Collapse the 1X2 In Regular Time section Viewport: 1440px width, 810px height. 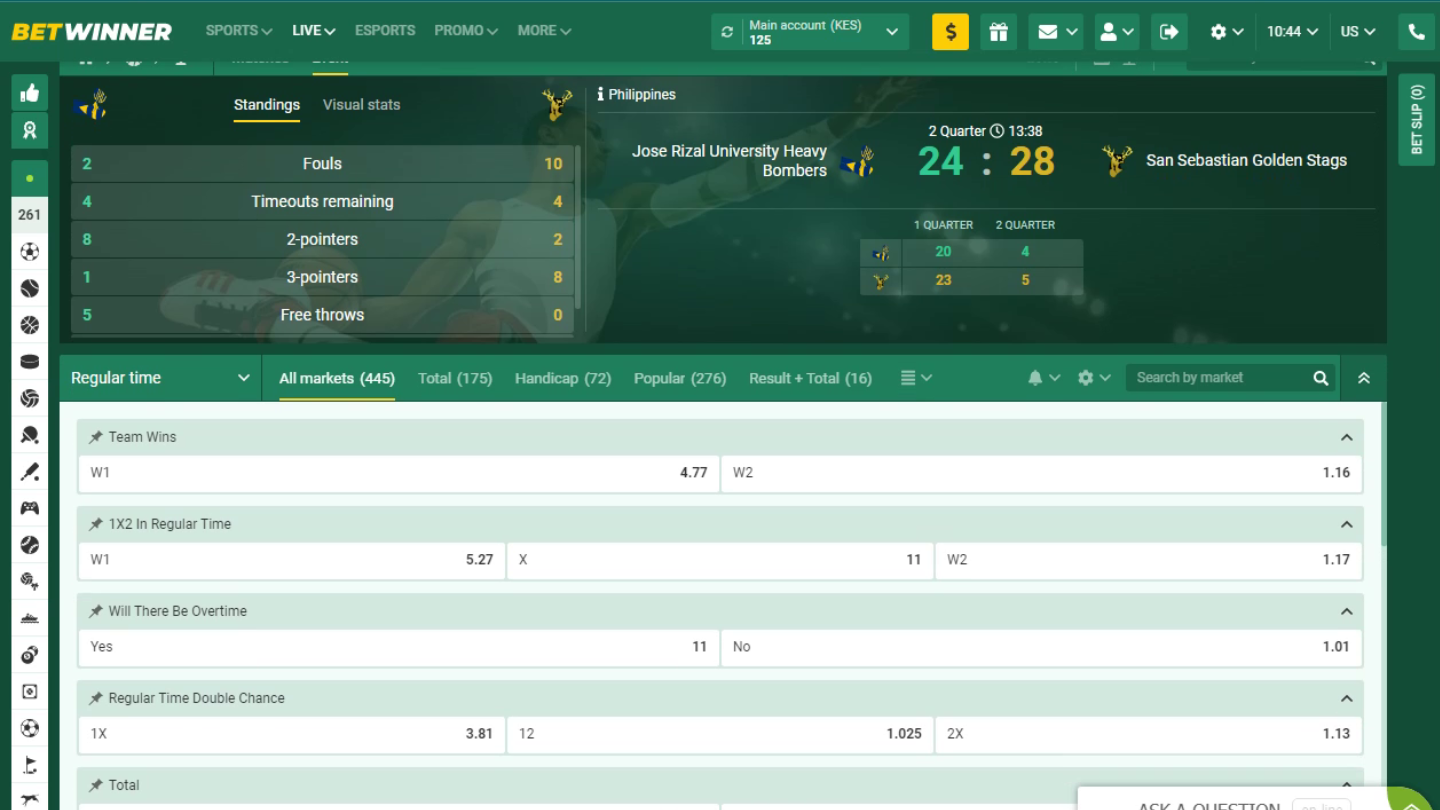coord(1346,524)
